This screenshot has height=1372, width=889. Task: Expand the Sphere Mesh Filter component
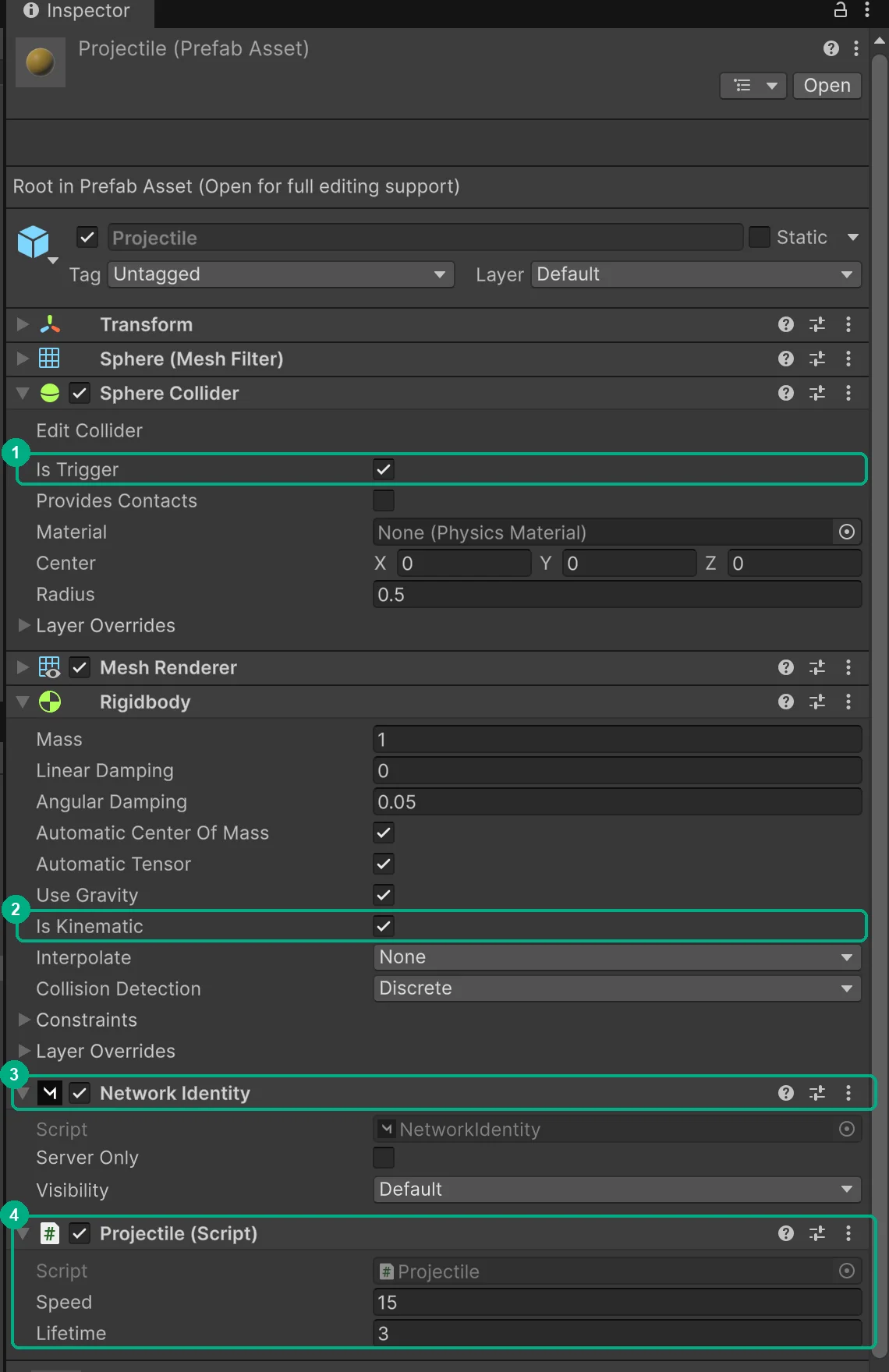pyautogui.click(x=23, y=359)
